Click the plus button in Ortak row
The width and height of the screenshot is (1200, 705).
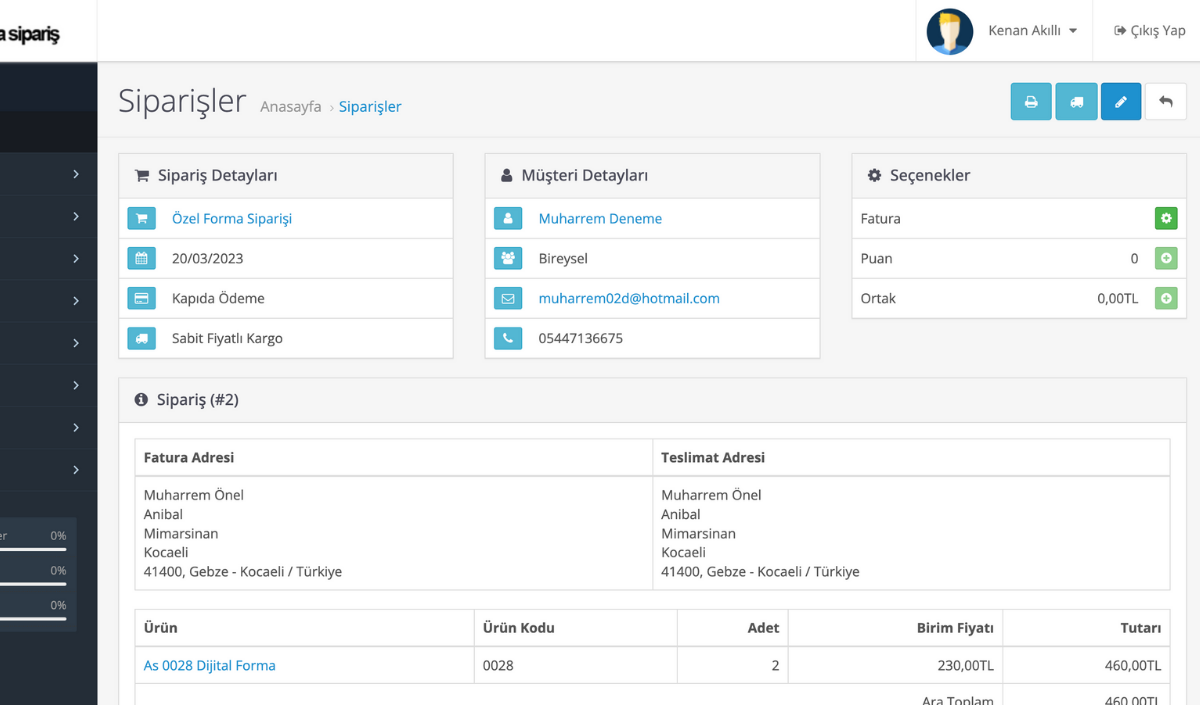coord(1166,298)
